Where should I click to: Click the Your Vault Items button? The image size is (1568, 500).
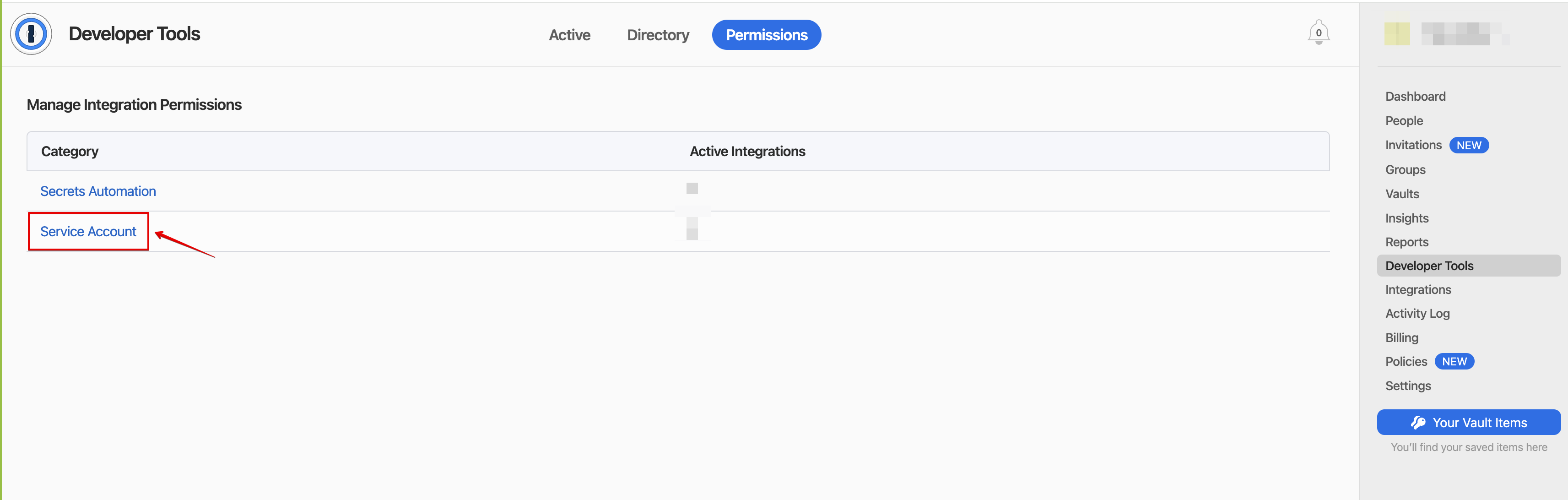(1468, 422)
